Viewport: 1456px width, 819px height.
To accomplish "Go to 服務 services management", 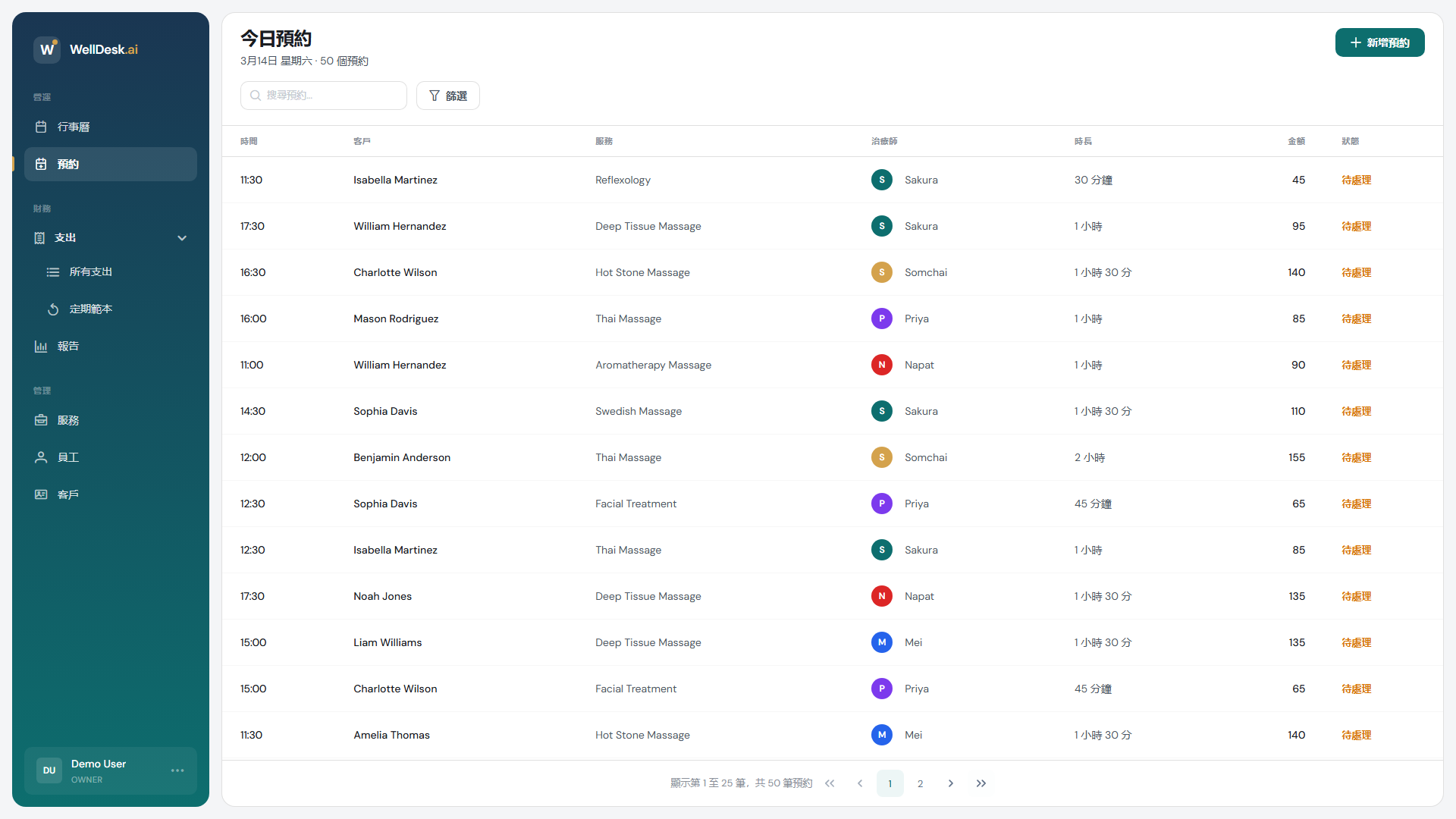I will [x=67, y=420].
